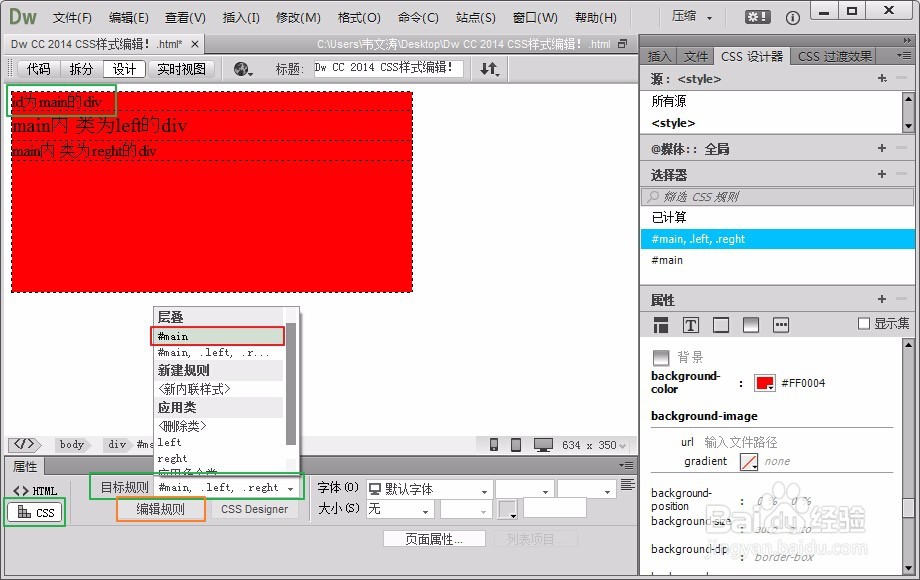This screenshot has height=580, width=920.
Task: Select the Custom (more) category icon
Action: tap(780, 325)
